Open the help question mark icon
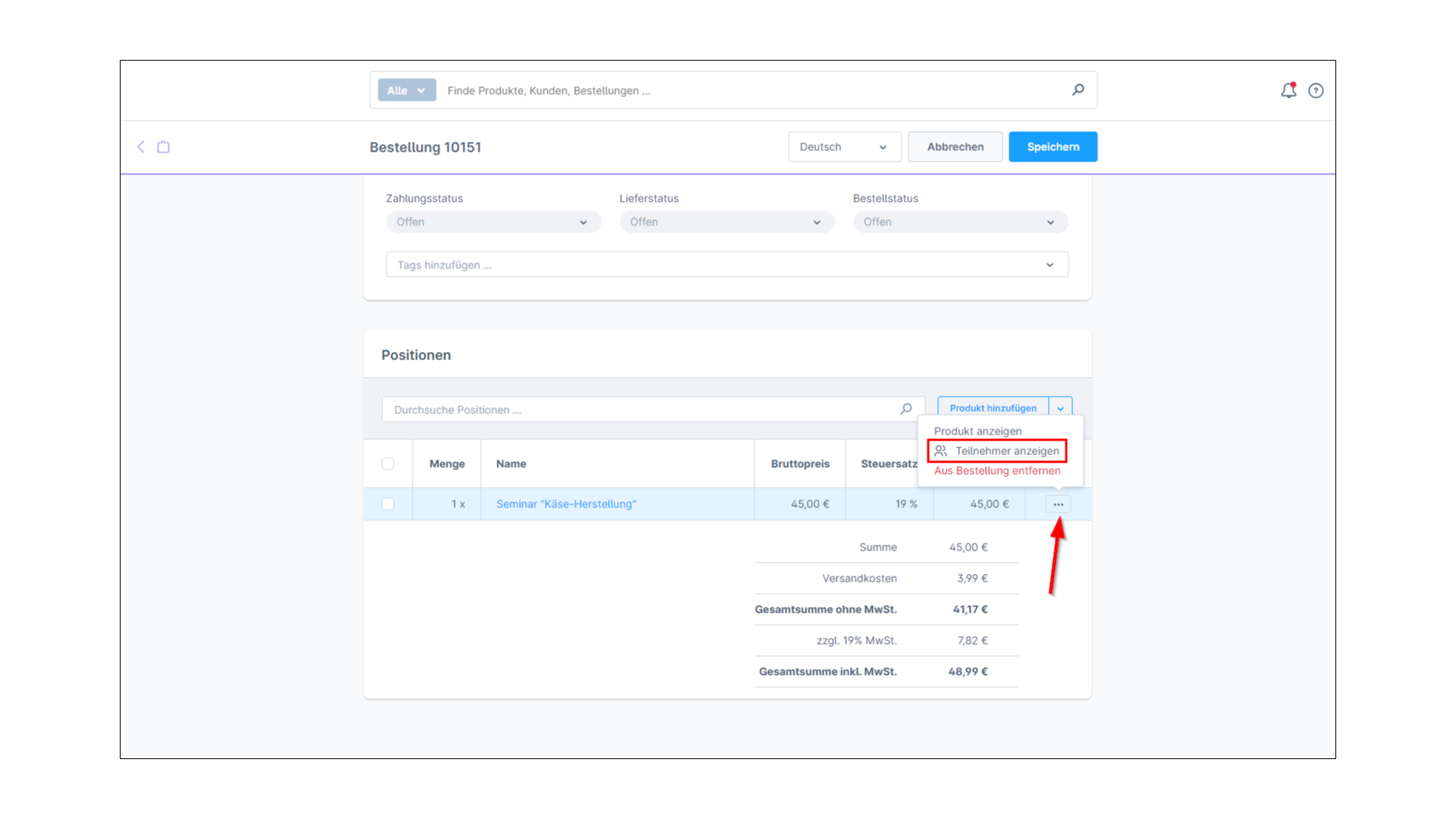Image resolution: width=1456 pixels, height=819 pixels. click(x=1316, y=90)
